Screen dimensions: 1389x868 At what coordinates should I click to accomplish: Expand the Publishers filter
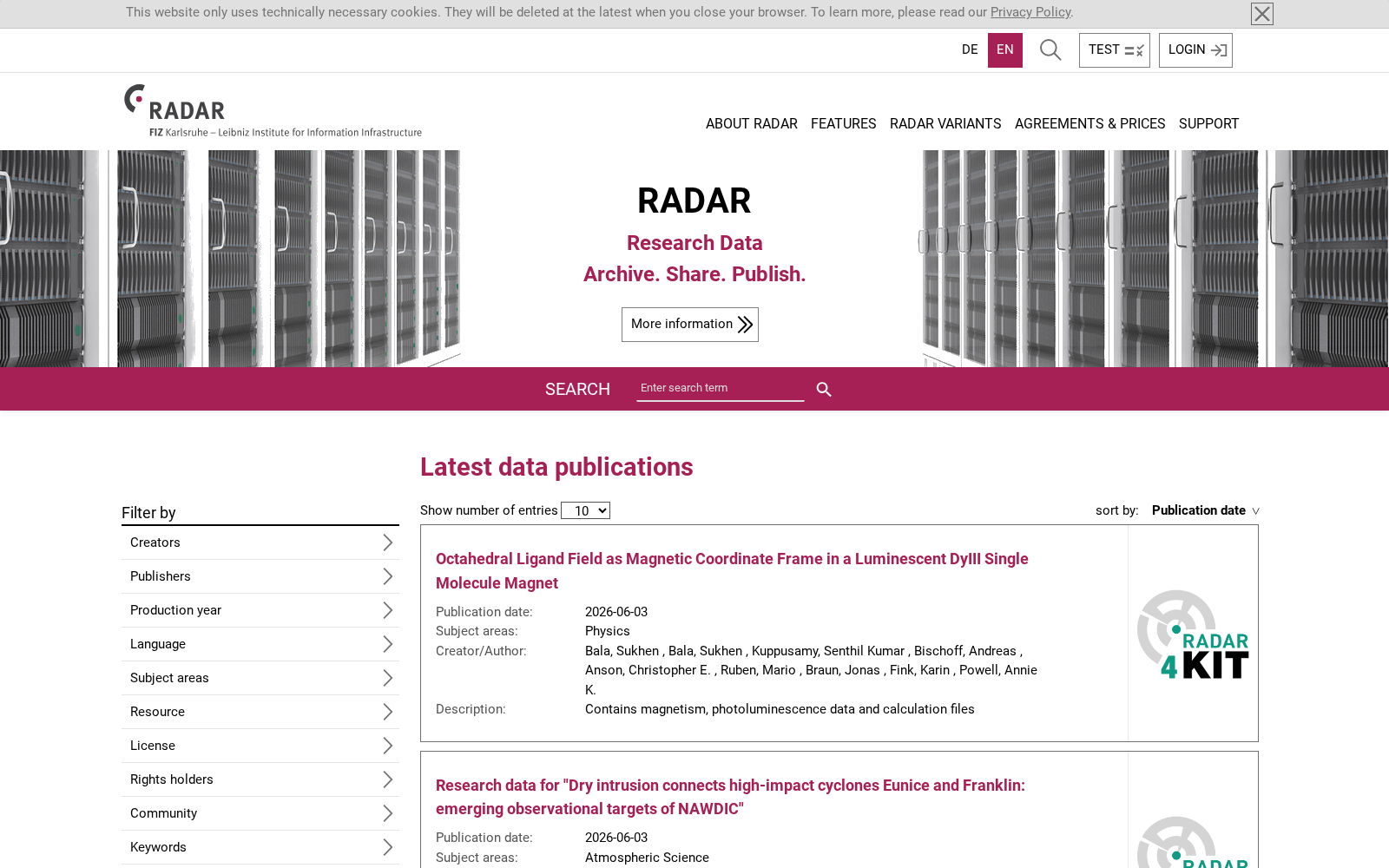260,576
